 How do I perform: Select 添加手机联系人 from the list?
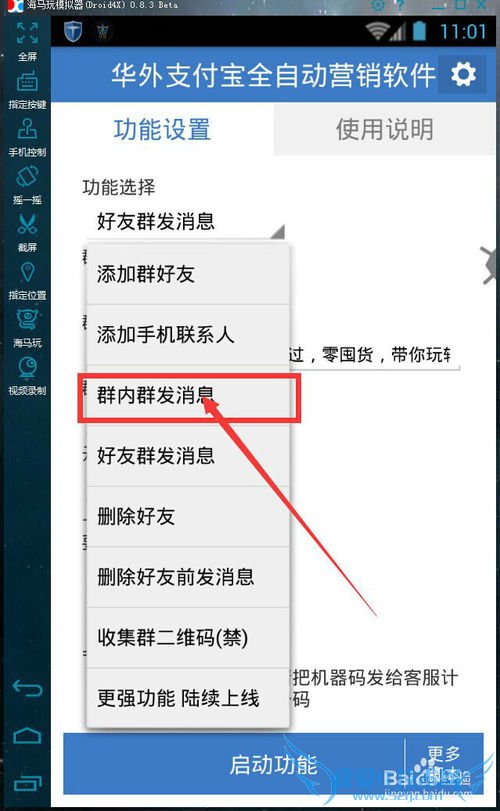click(188, 335)
